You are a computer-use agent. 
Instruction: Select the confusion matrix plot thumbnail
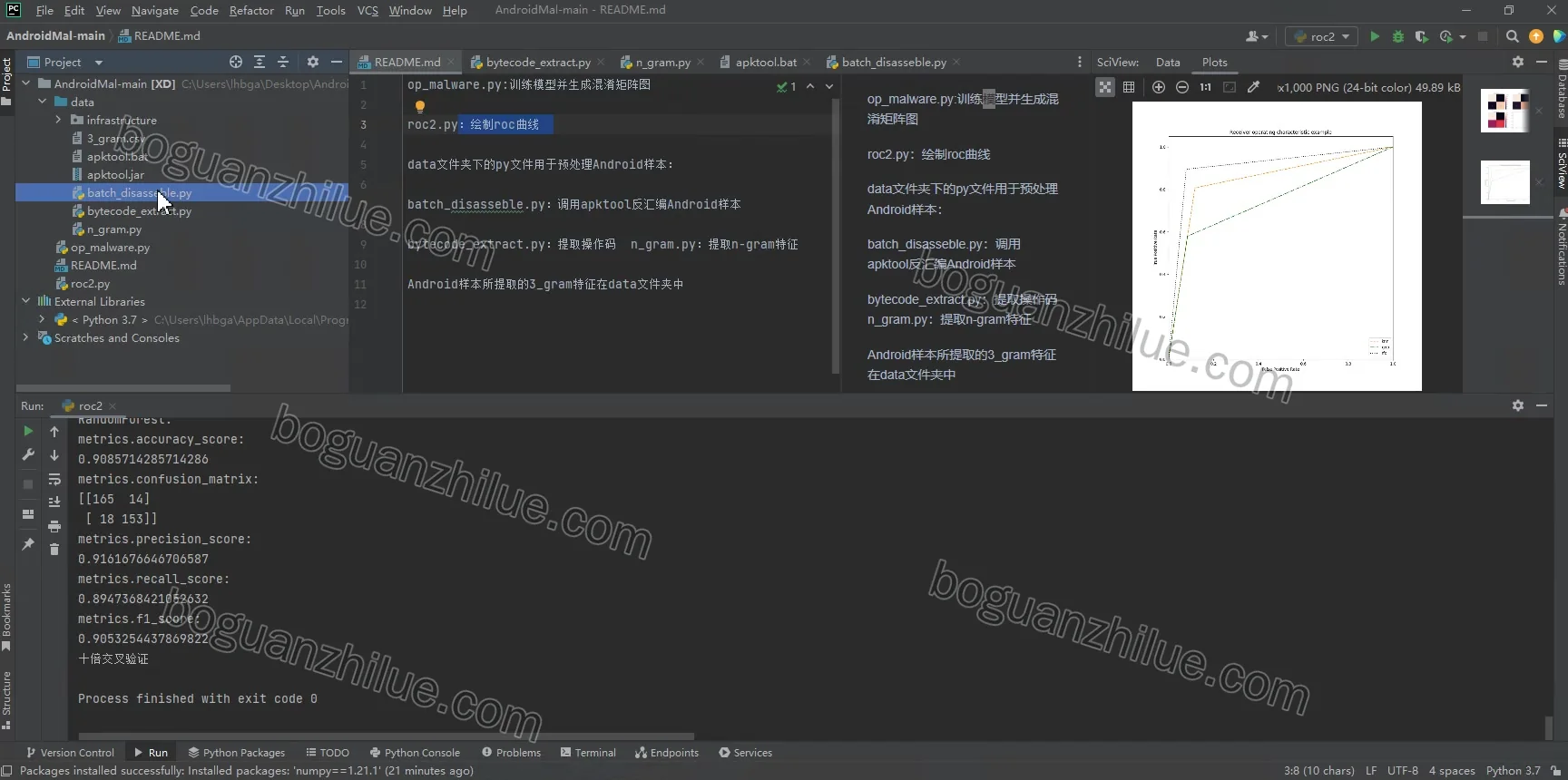tap(1505, 110)
